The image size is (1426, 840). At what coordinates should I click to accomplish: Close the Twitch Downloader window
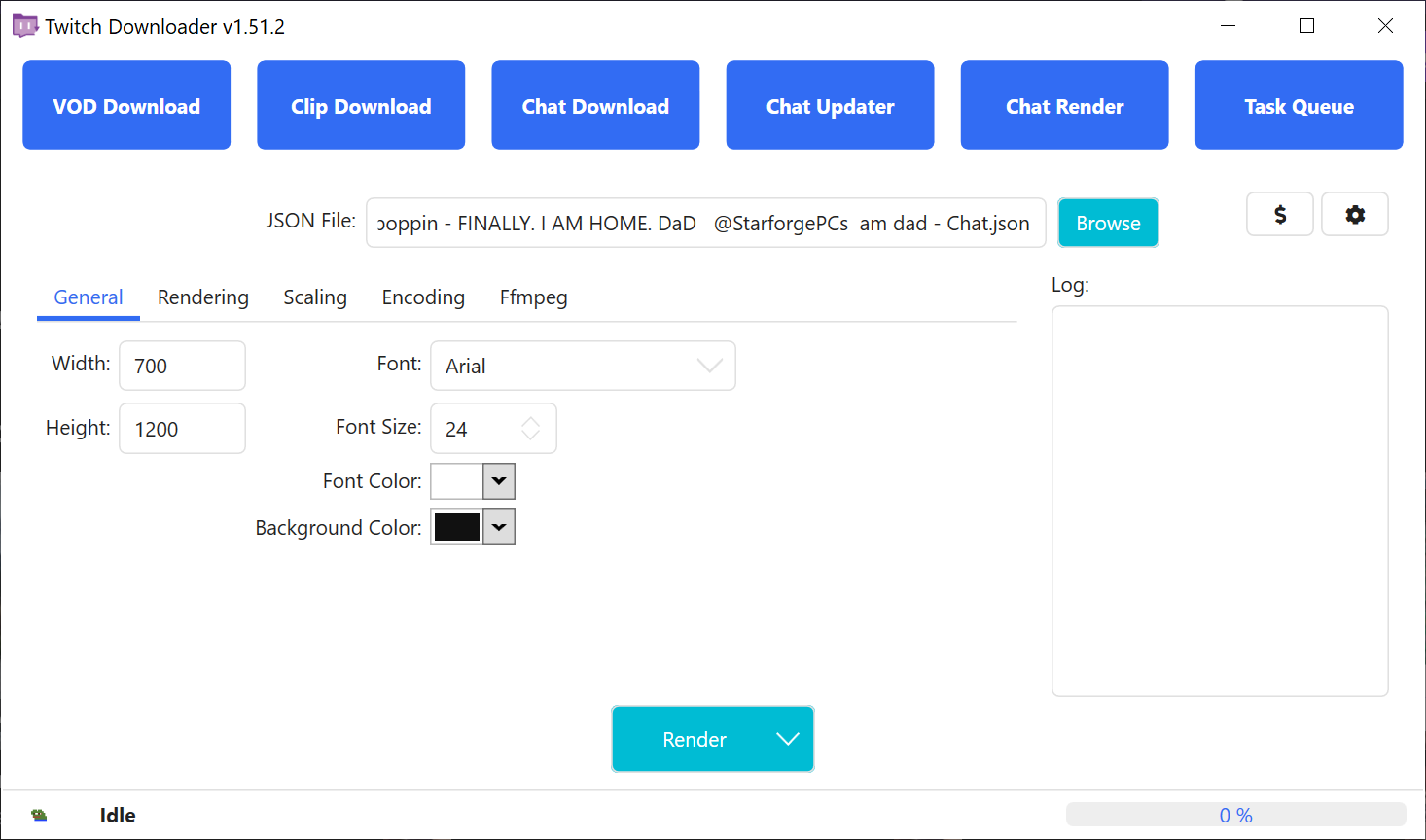(1385, 26)
